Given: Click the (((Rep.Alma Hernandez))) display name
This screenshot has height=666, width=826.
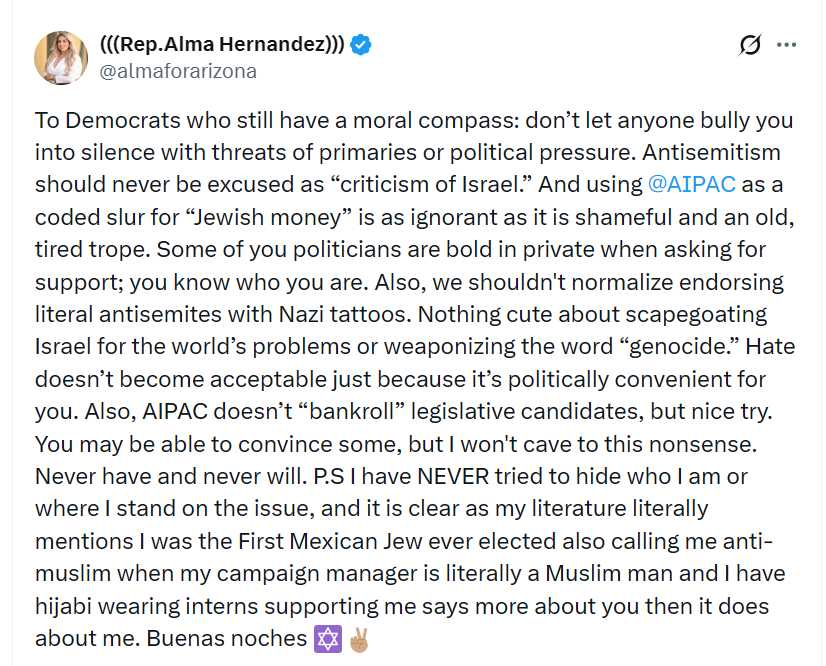Looking at the screenshot, I should [x=222, y=45].
